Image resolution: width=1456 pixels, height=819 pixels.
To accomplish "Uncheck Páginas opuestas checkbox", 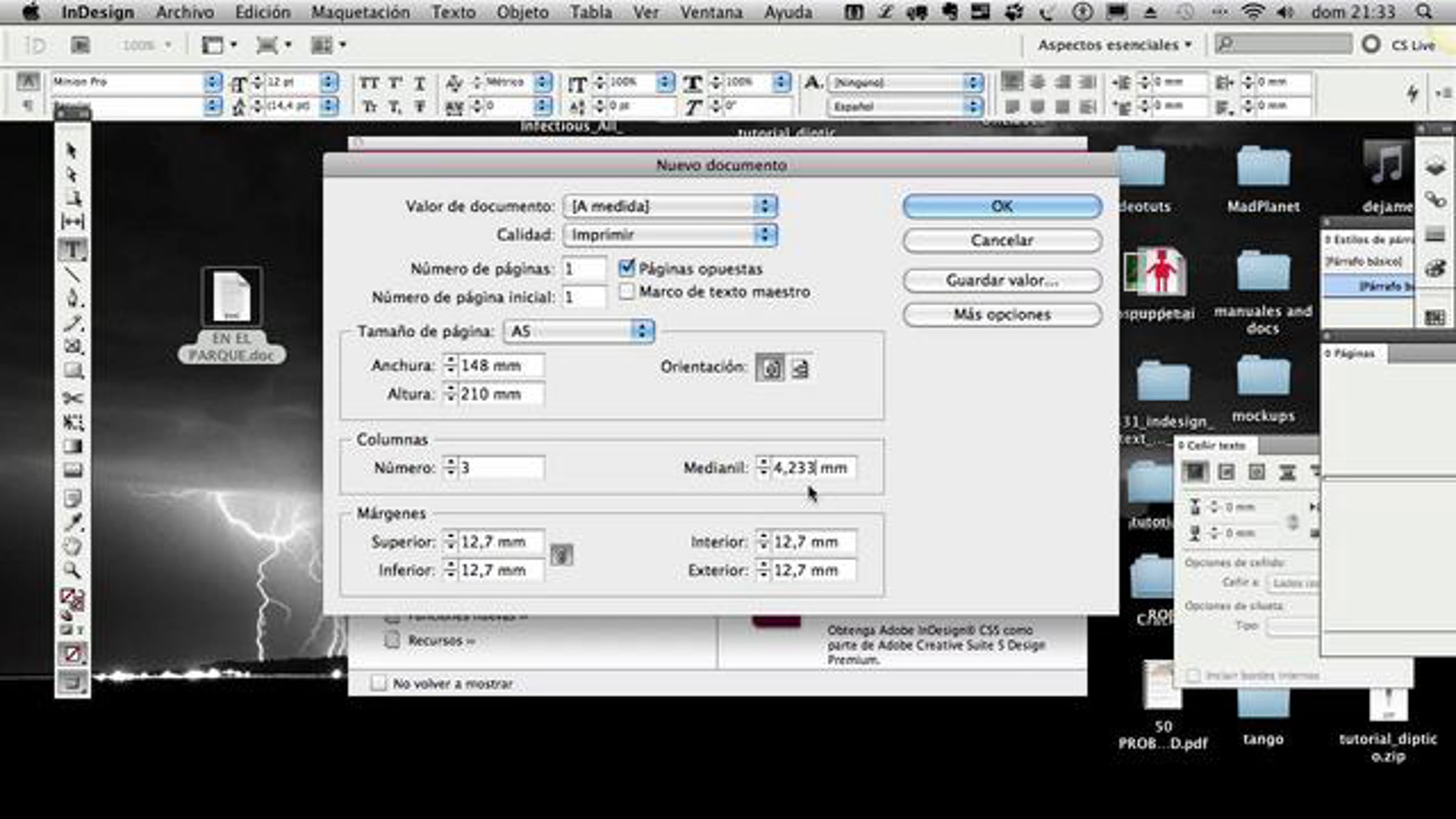I will click(x=627, y=268).
